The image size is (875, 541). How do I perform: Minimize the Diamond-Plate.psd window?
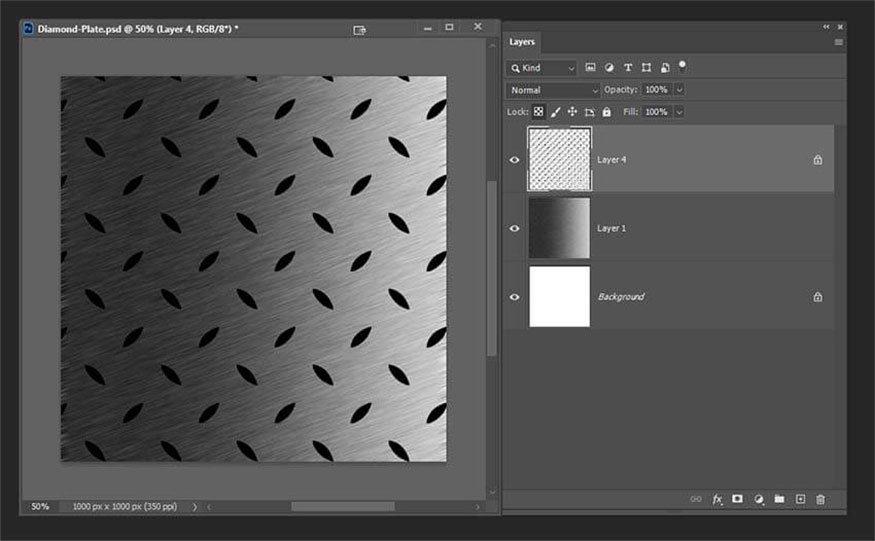point(427,27)
